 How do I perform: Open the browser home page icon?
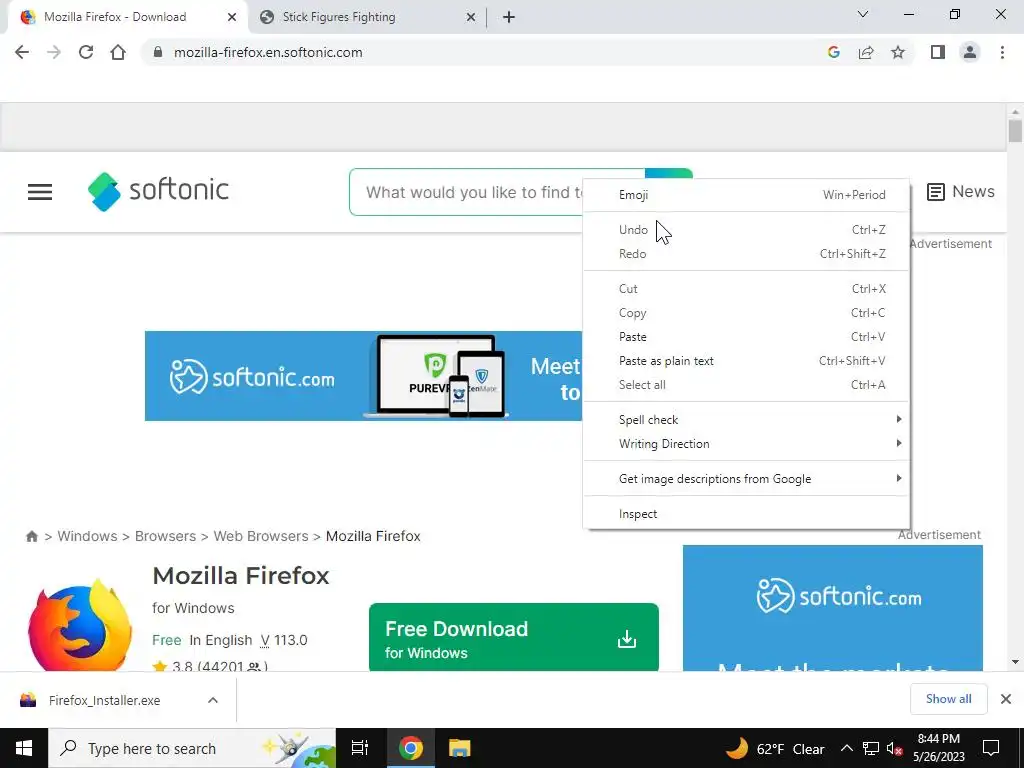[118, 52]
